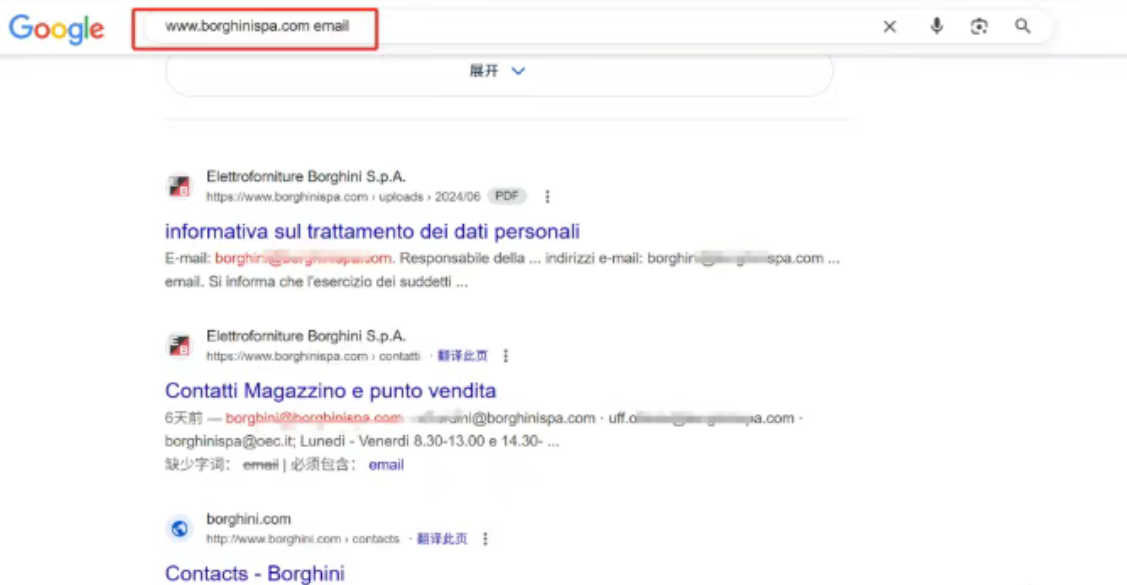Open three-dot menu for borghini.com contacts result
The image size is (1127, 585).
[486, 539]
